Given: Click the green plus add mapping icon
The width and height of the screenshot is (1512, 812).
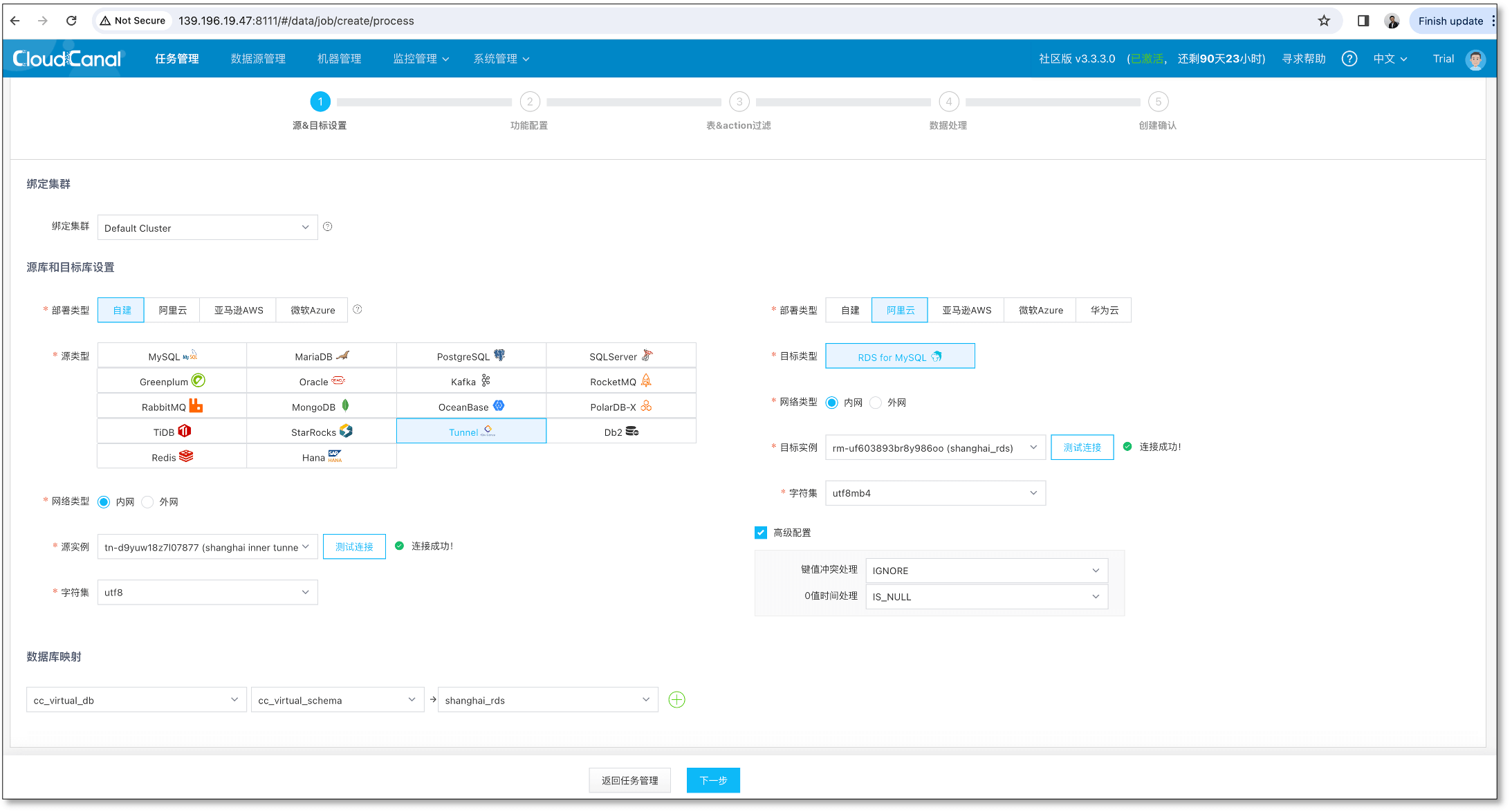Looking at the screenshot, I should [x=676, y=700].
